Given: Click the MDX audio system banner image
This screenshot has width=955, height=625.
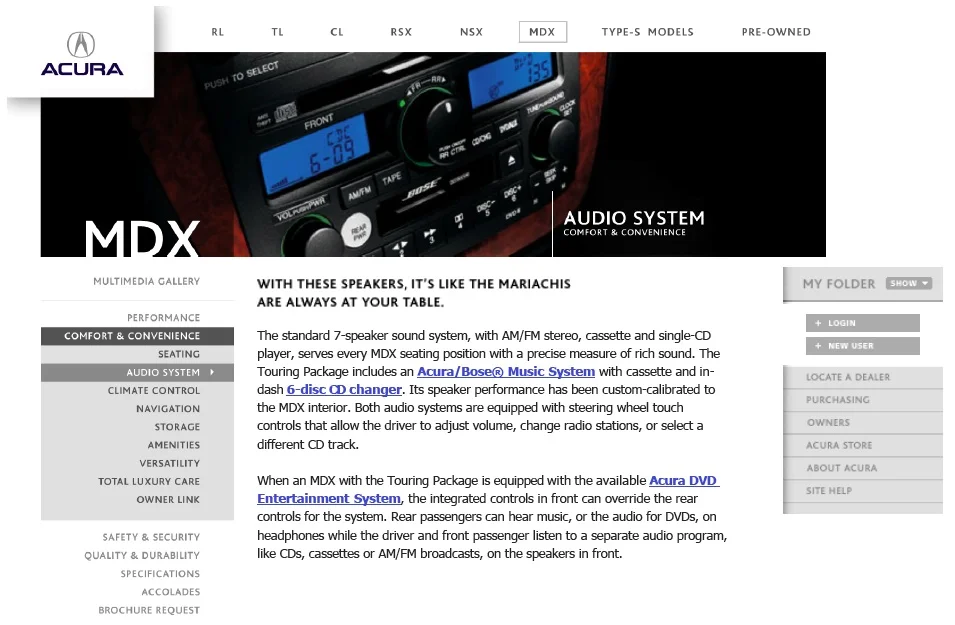Looking at the screenshot, I should pos(433,154).
